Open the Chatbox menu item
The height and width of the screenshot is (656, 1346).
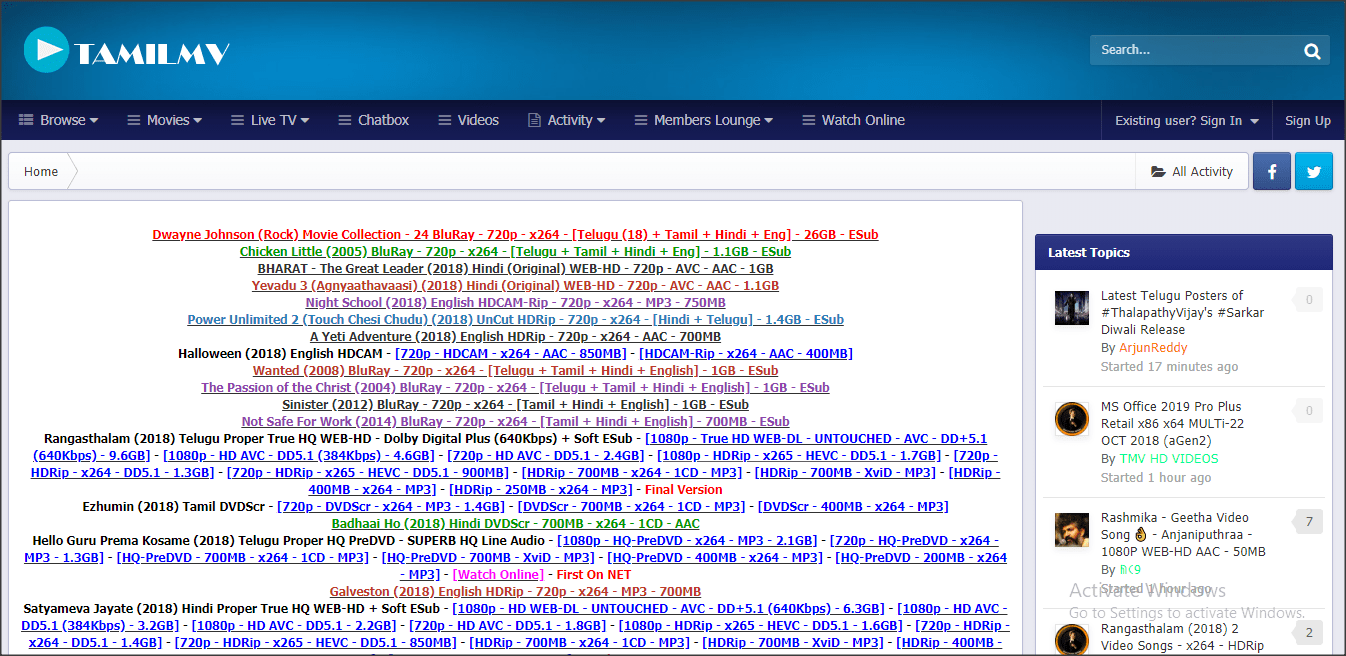[x=373, y=120]
